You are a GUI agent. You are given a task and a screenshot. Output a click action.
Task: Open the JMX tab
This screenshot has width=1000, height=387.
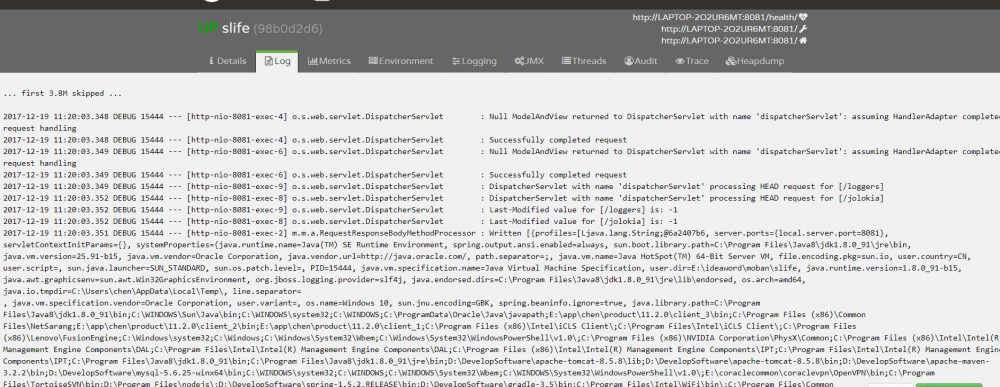pos(529,61)
